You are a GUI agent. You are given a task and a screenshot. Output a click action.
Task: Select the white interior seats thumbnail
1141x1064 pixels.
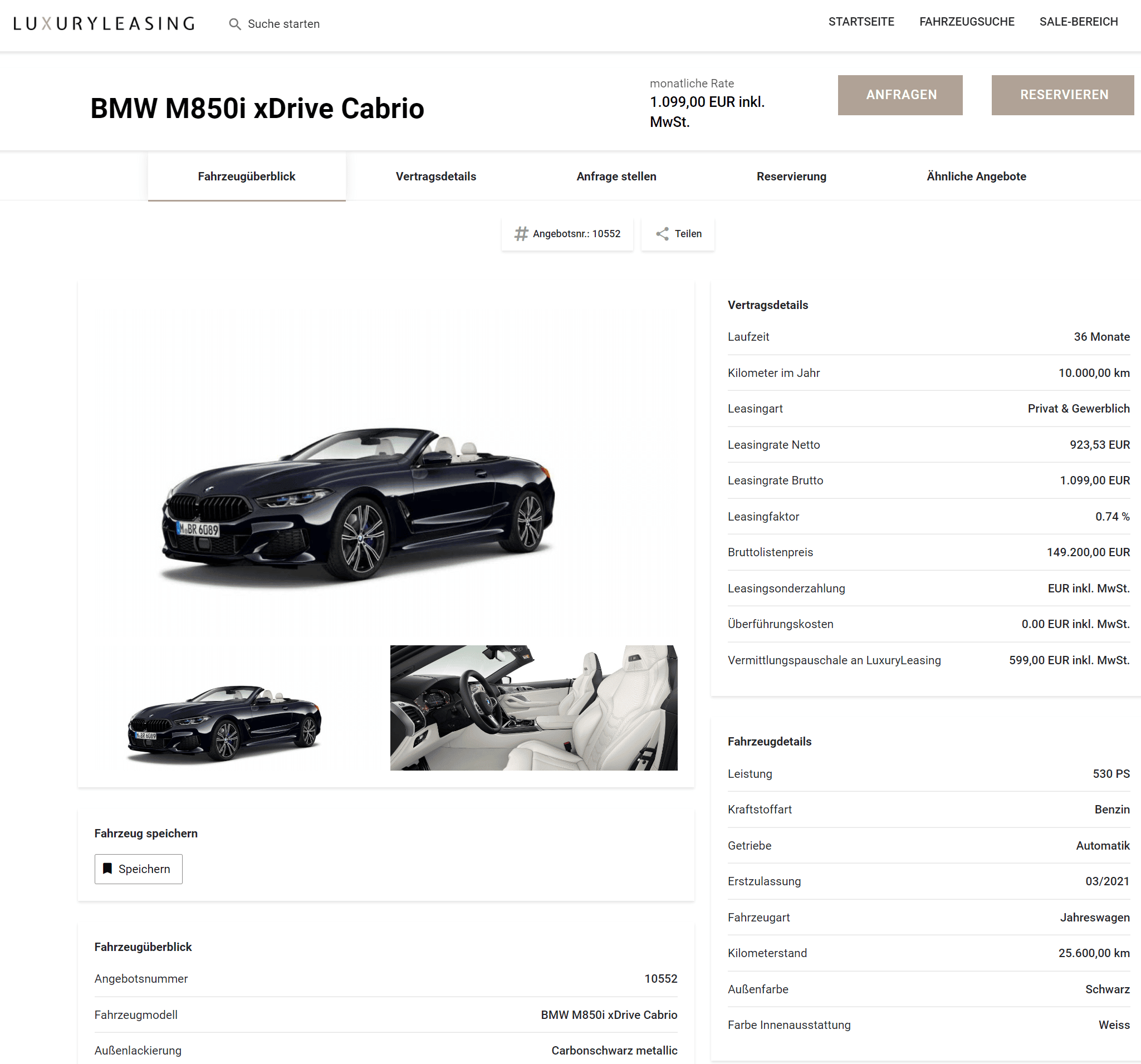(534, 707)
